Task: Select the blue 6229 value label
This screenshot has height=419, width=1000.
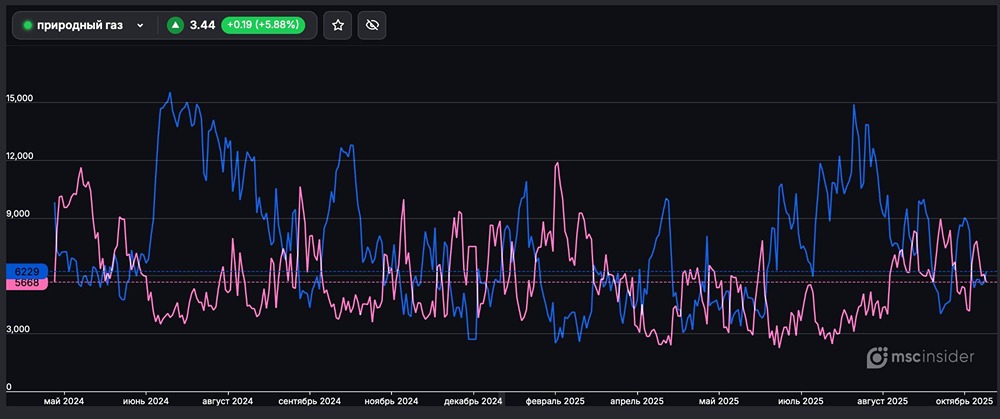Action: 26,272
